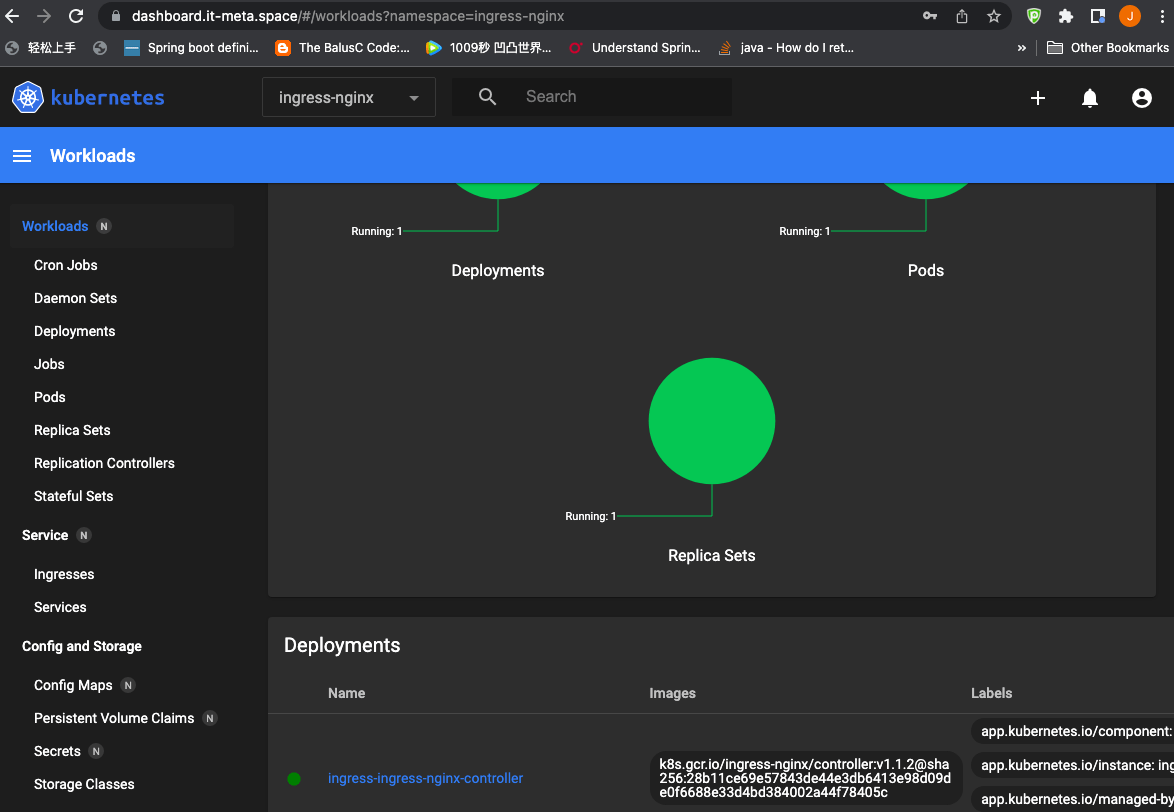Open the create new resource plus icon
This screenshot has width=1174, height=812.
point(1037,98)
